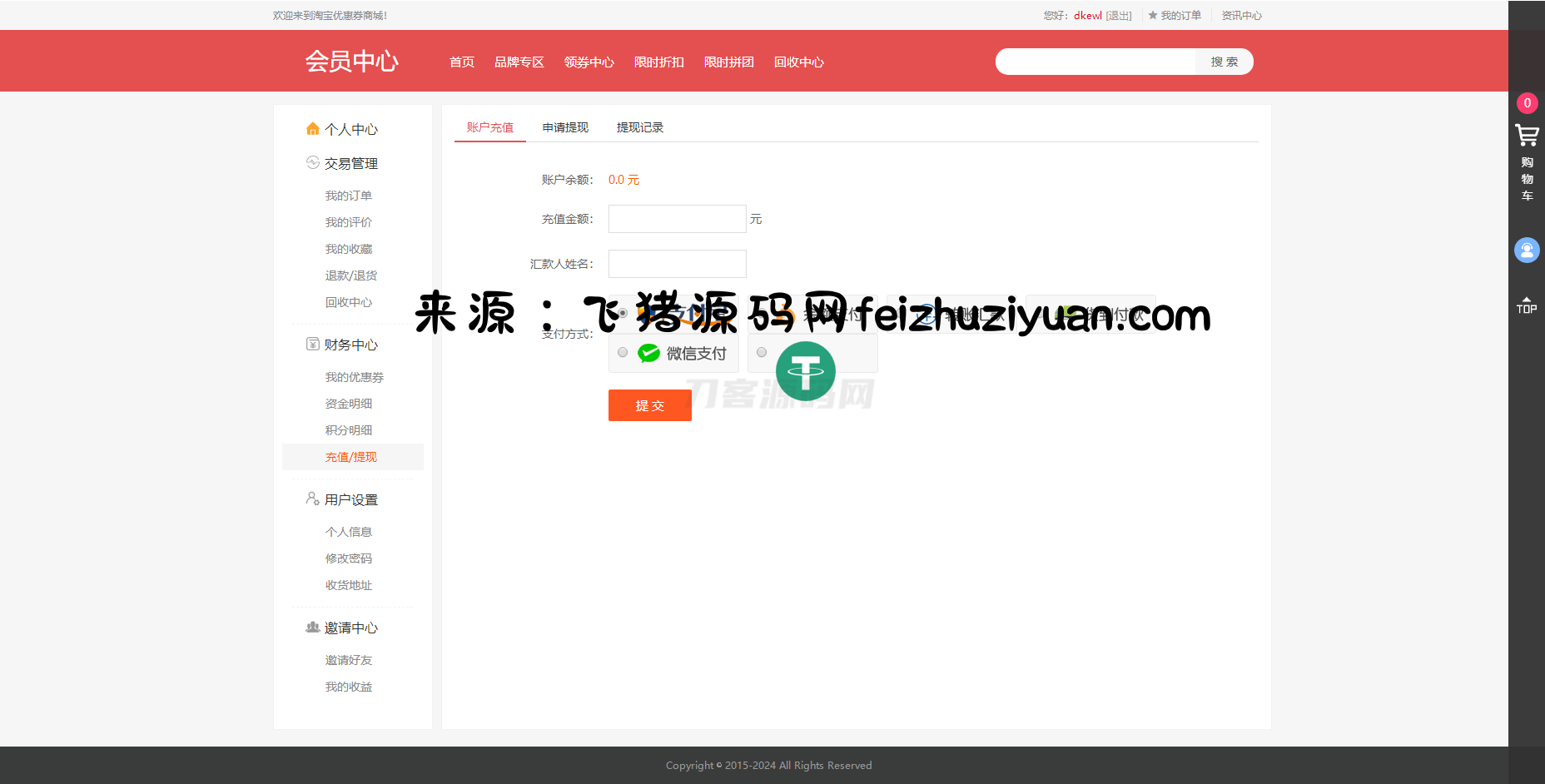
Task: Click the 搜索 search button
Action: tap(1224, 62)
